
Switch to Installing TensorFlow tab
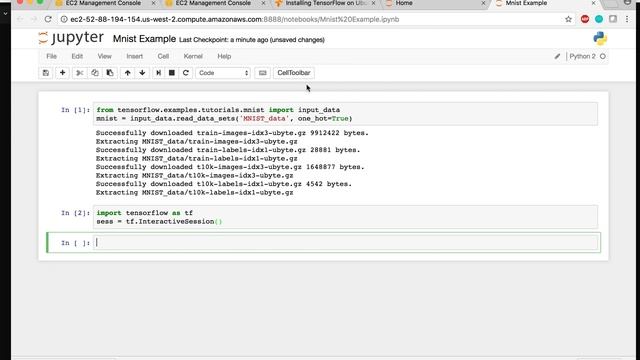(x=325, y=3)
